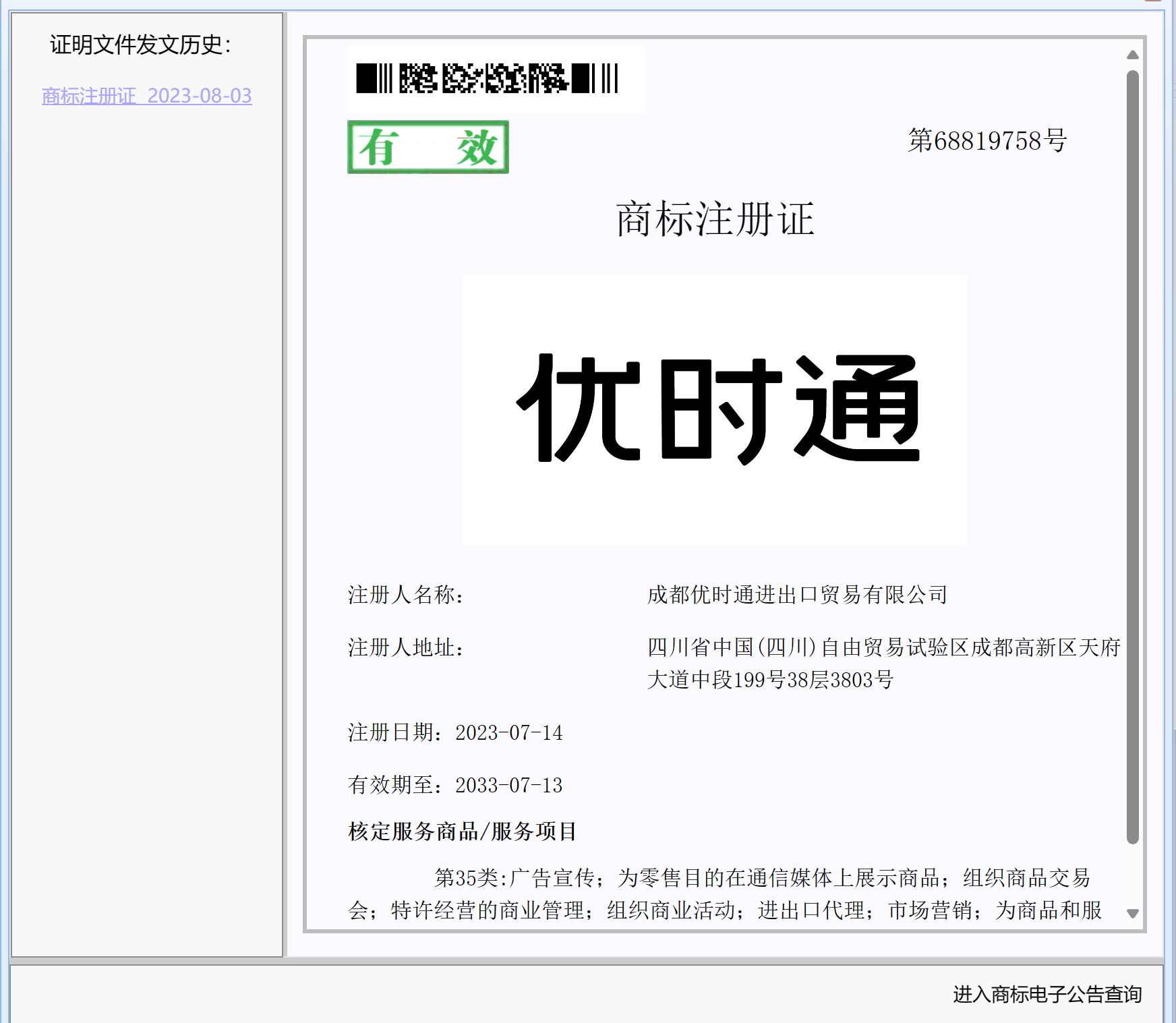Click the scroll-down arrow of the certificate viewer
The image size is (1176, 1023).
click(1133, 914)
